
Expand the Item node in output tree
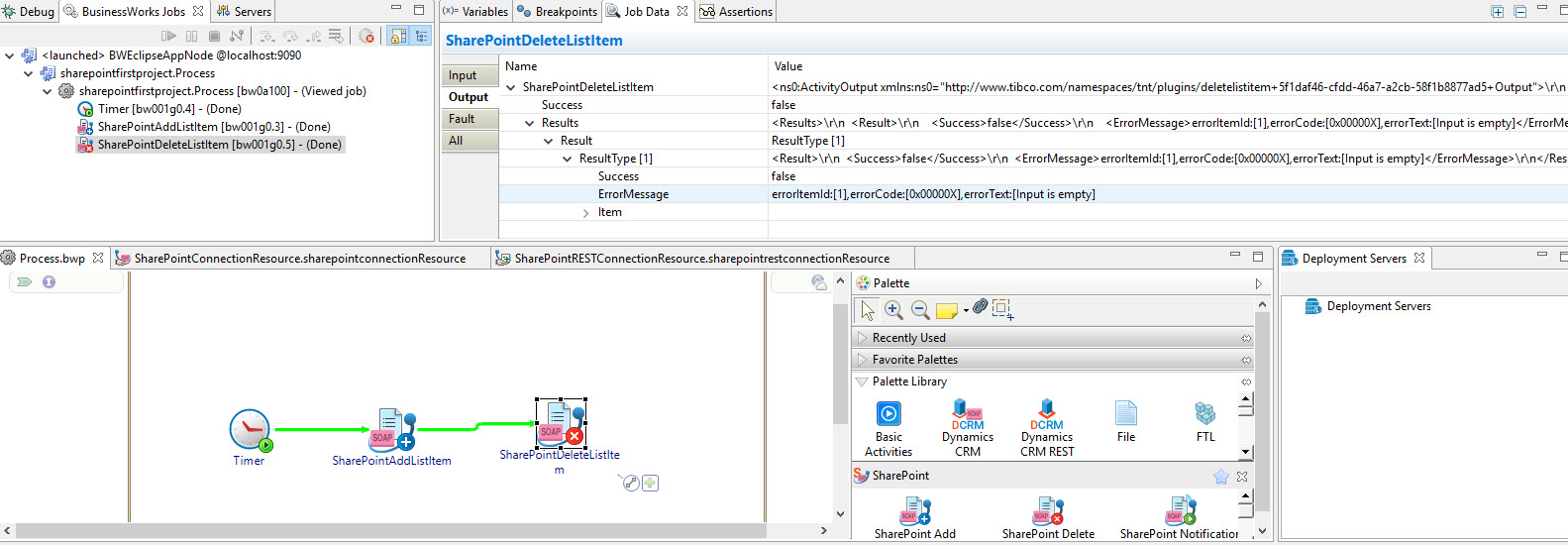586,212
